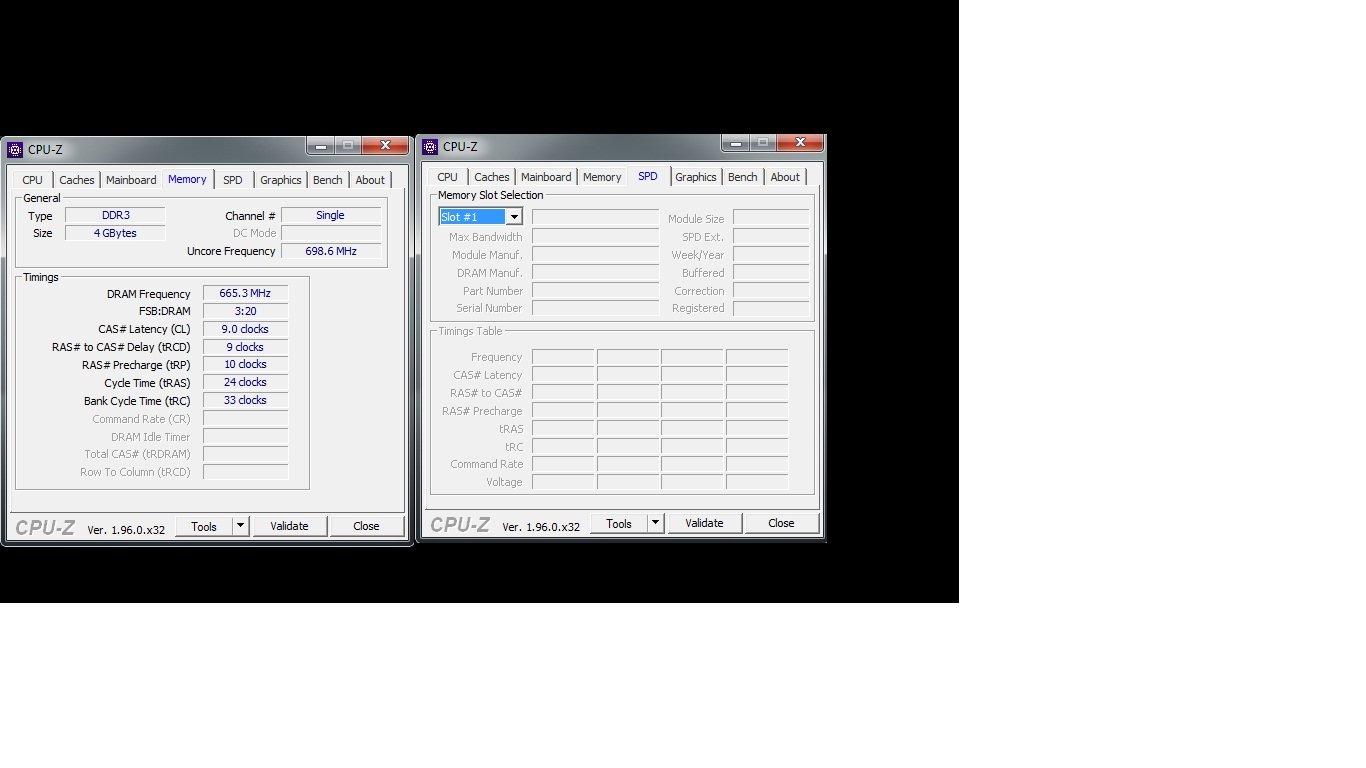The width and height of the screenshot is (1366, 768).
Task: Open Mainboard tab in left CPU-Z window
Action: click(x=131, y=180)
